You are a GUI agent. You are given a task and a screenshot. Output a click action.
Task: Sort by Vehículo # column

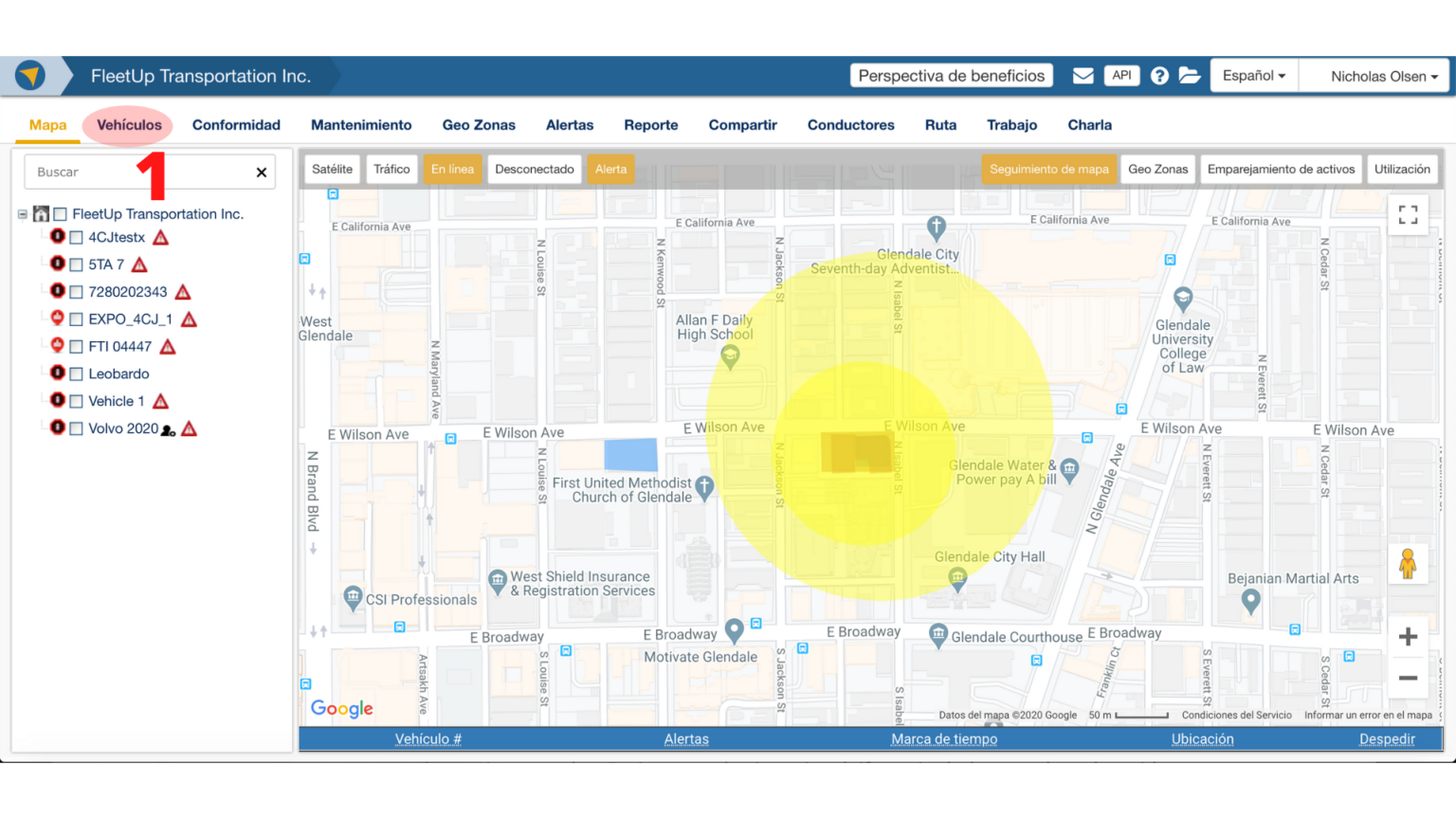pos(428,739)
